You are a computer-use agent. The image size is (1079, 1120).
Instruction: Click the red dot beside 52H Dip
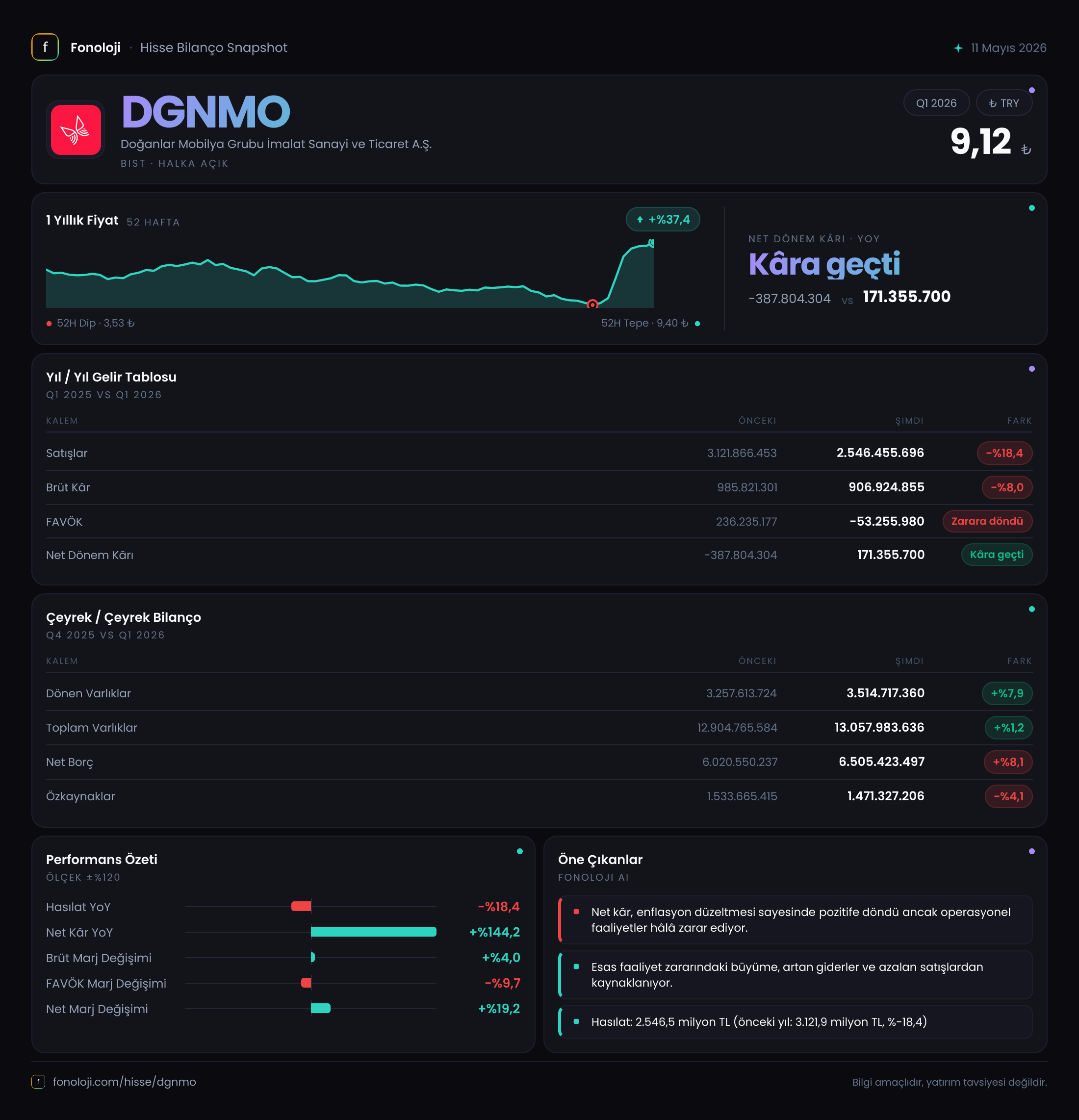[x=49, y=324]
